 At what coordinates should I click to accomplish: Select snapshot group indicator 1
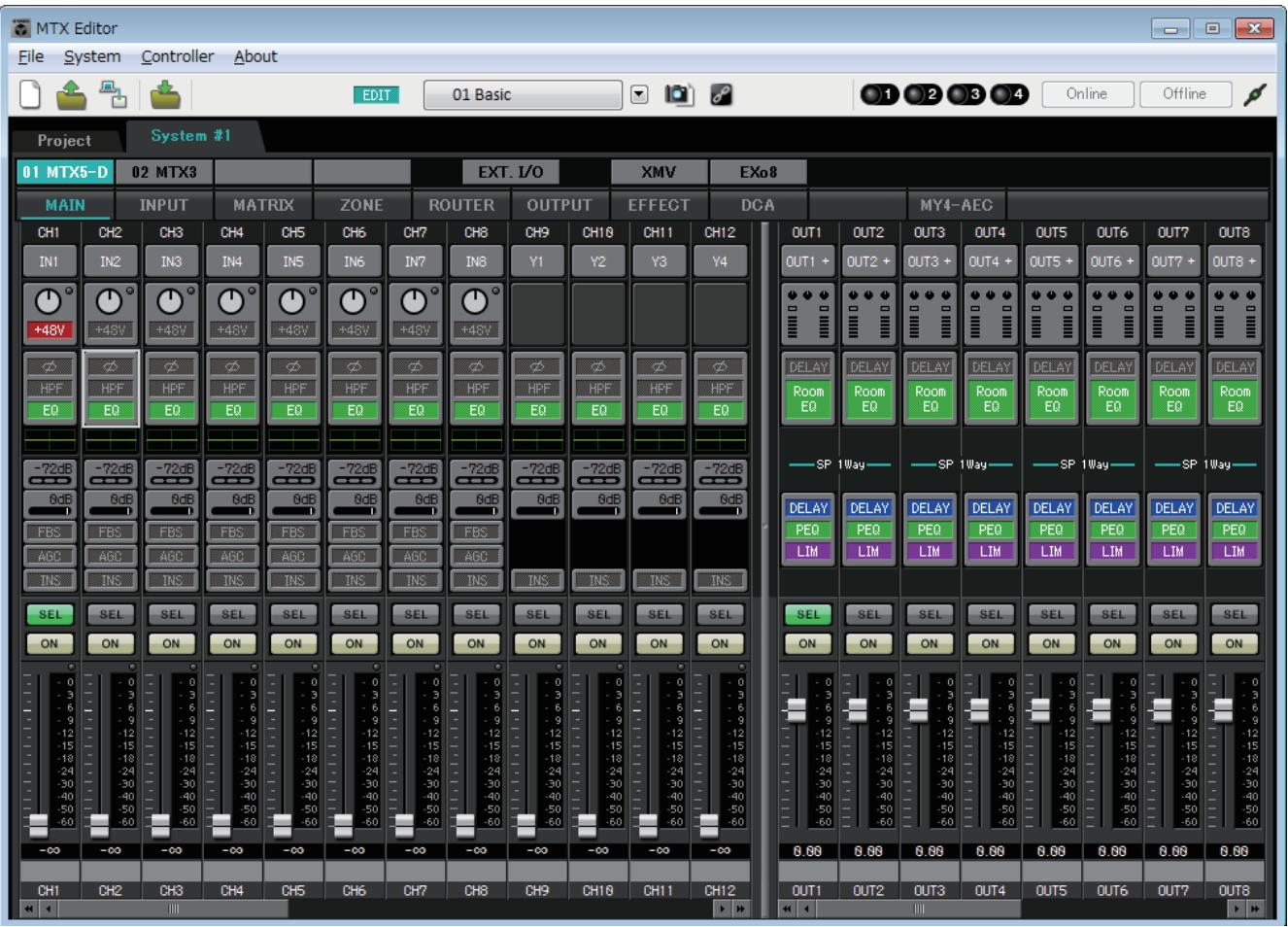click(879, 94)
